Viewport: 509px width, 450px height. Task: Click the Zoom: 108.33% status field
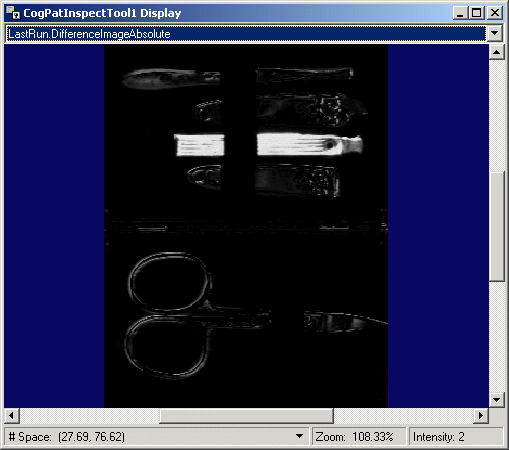[x=359, y=436]
